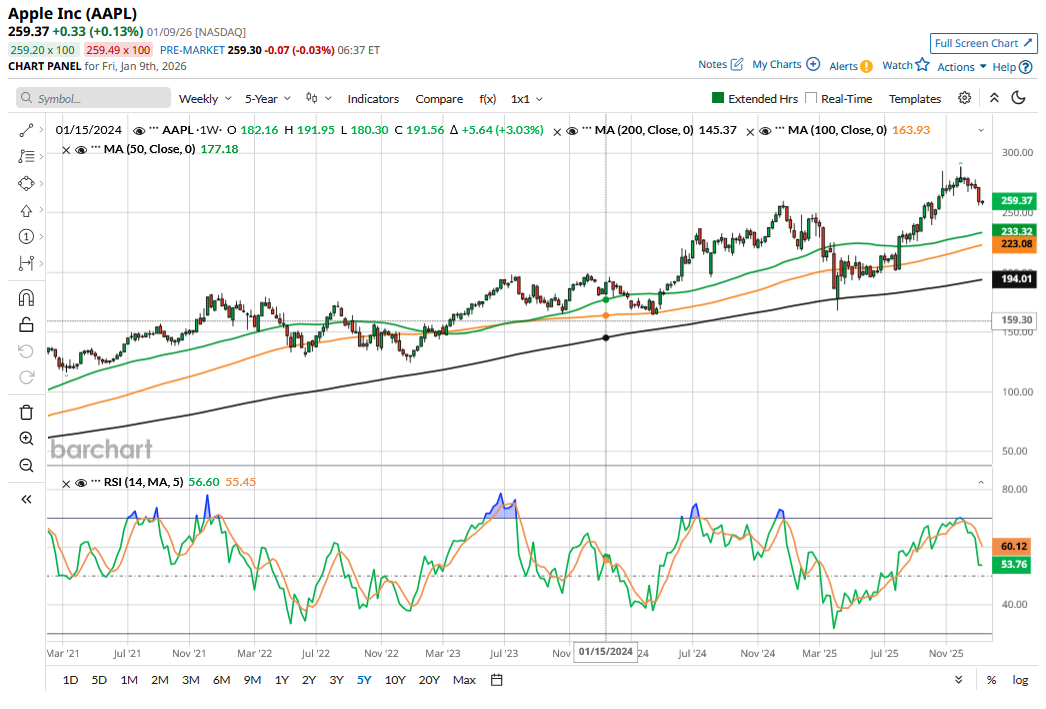Select the 1Y time range tab
The width and height of the screenshot is (1046, 709).
(282, 680)
